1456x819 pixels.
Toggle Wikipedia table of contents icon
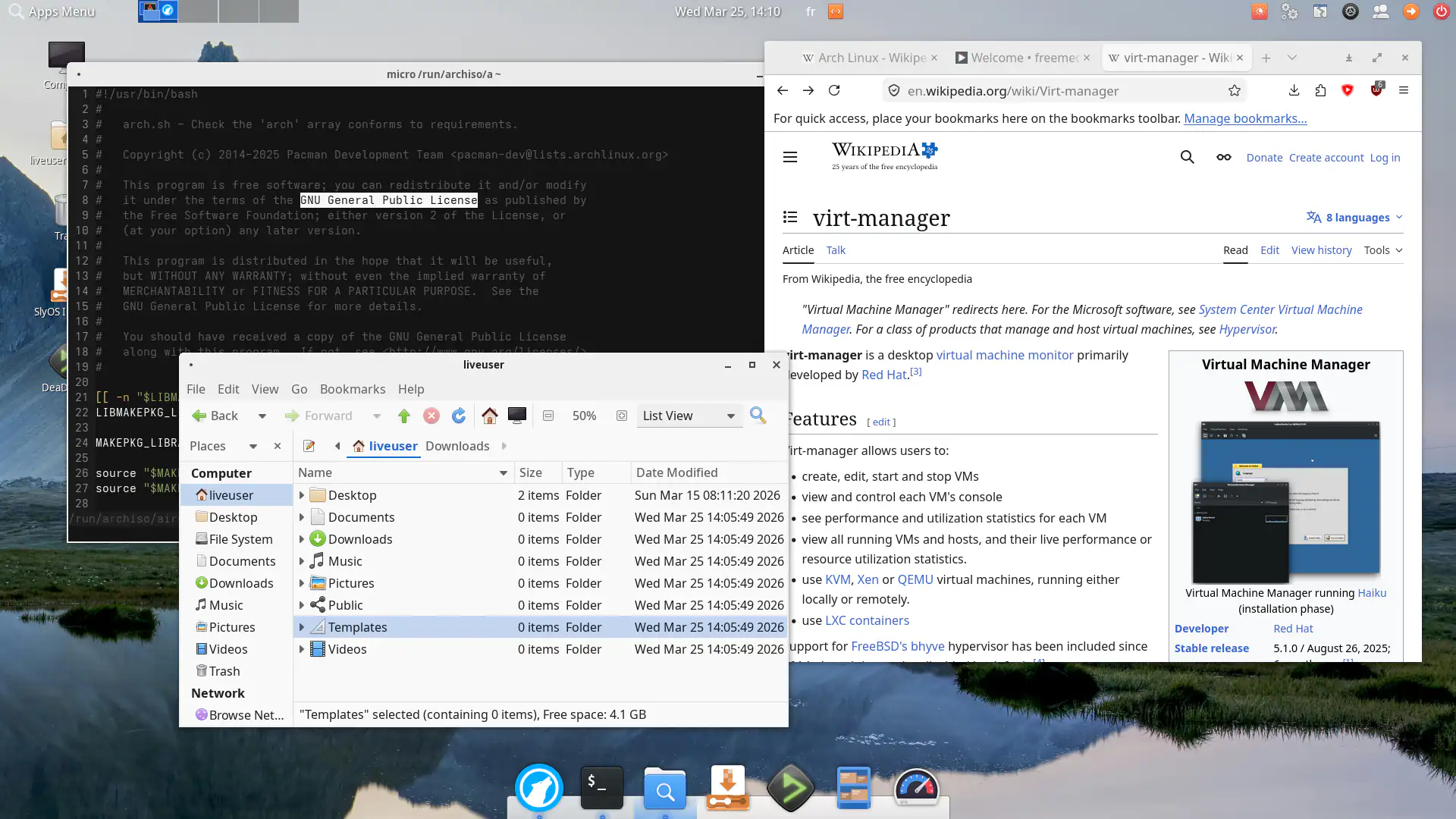(x=790, y=218)
